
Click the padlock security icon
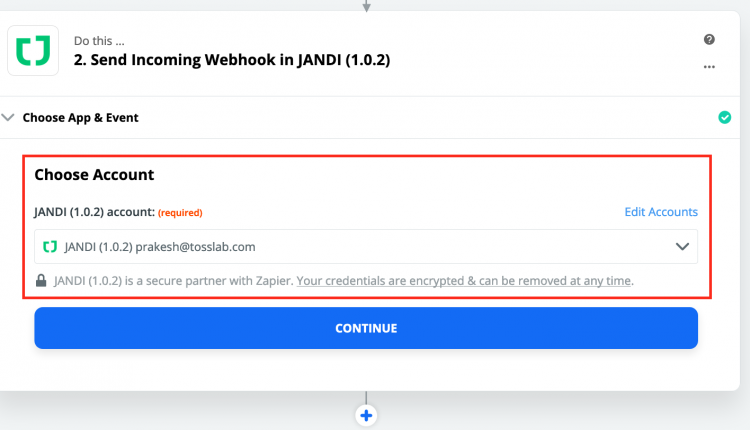(41, 280)
